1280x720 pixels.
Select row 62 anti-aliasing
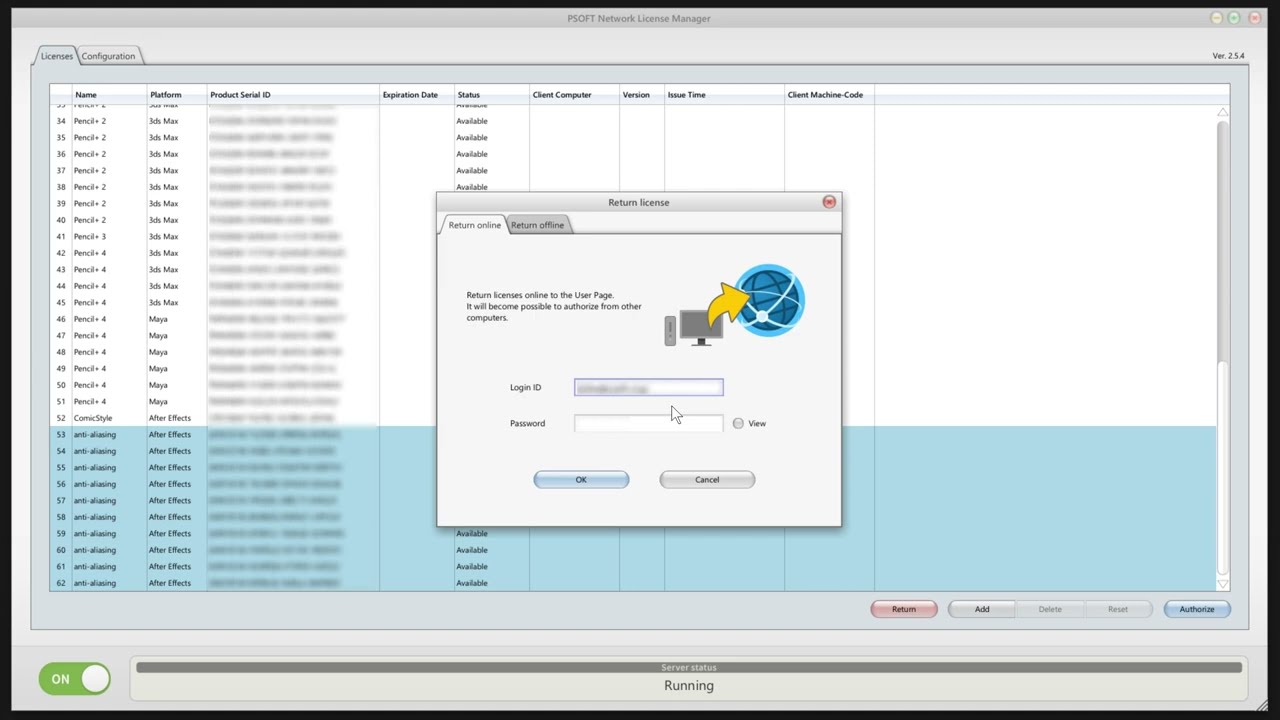[x=632, y=583]
